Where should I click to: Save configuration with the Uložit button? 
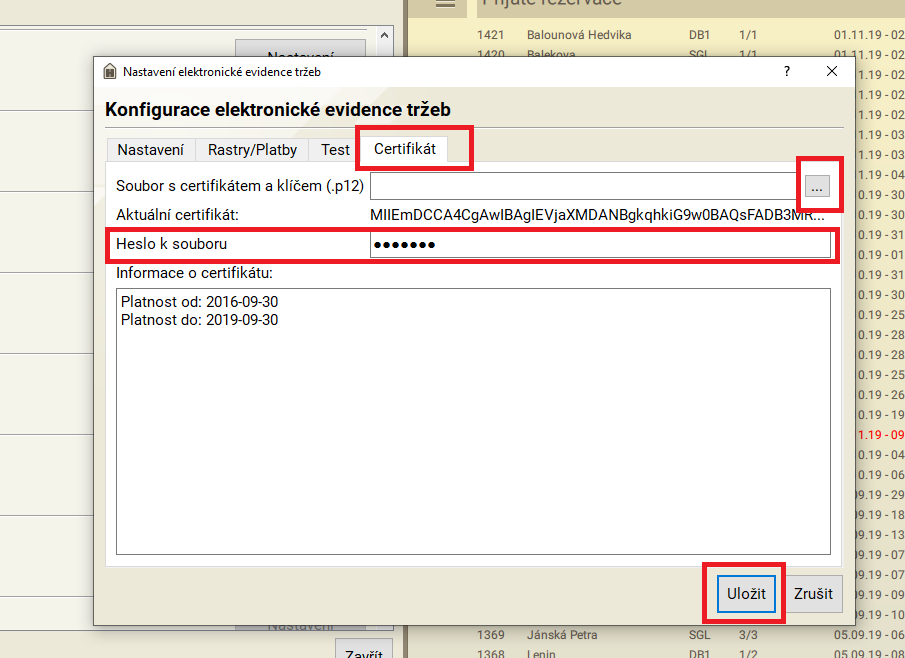pyautogui.click(x=746, y=593)
